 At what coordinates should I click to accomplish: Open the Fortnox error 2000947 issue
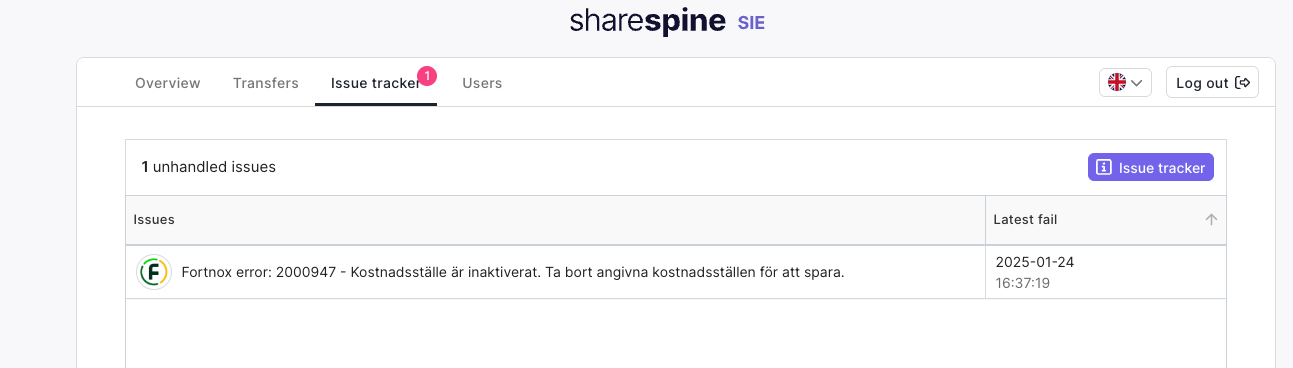513,272
